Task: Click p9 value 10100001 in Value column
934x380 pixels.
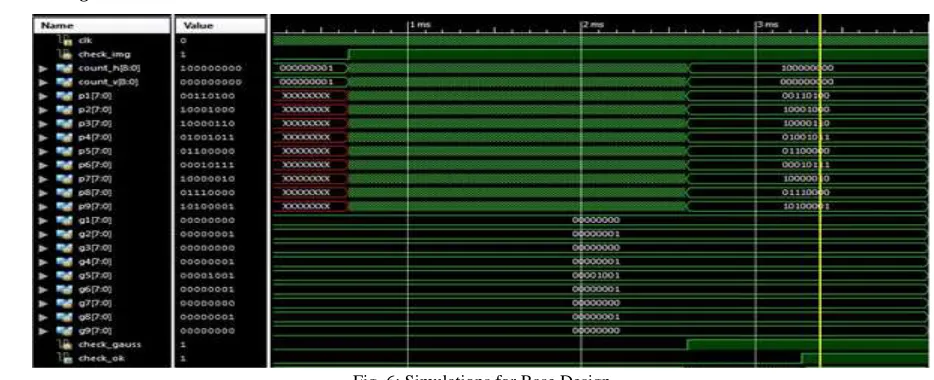Action: pos(208,207)
